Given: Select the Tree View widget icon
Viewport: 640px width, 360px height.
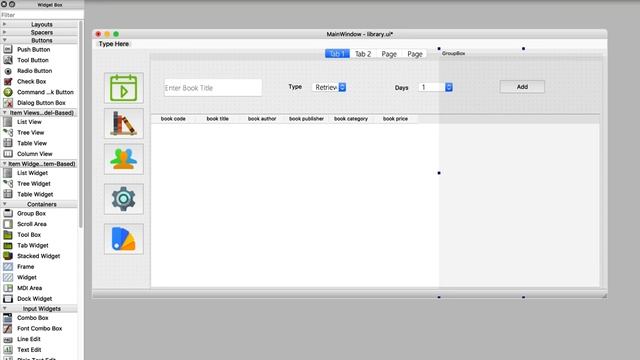Looking at the screenshot, I should (x=8, y=132).
